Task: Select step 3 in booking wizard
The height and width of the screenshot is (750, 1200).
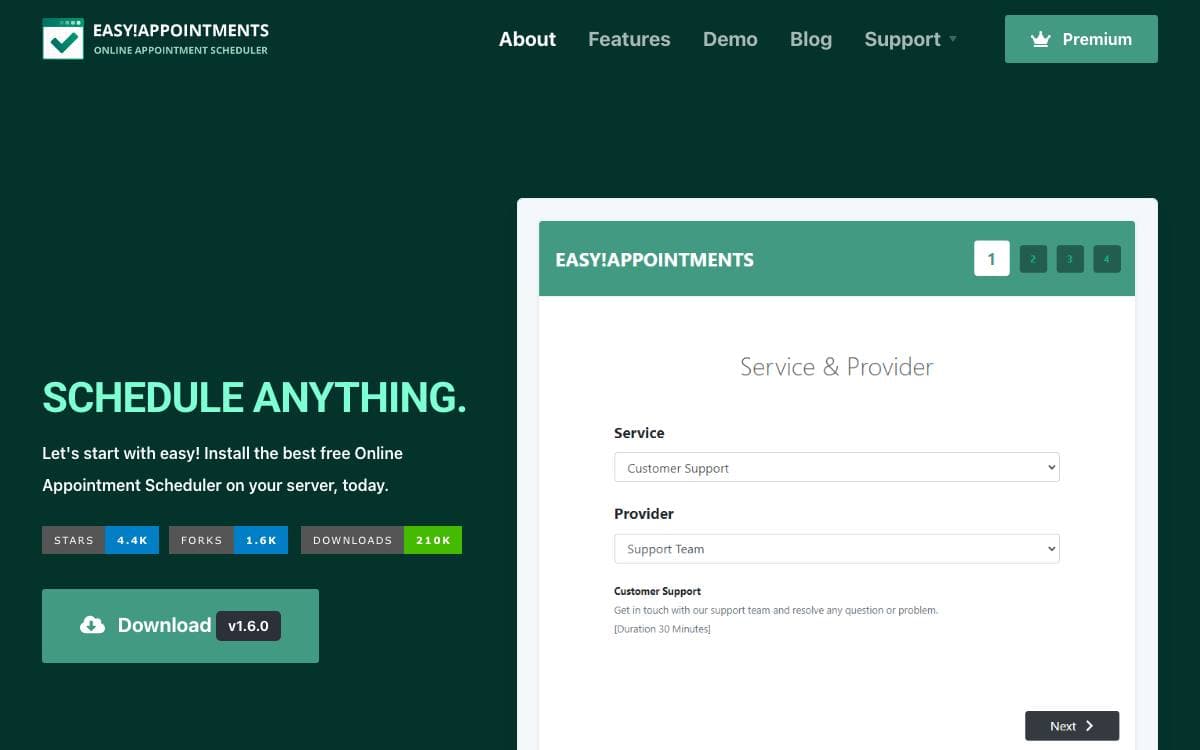Action: (x=1070, y=259)
